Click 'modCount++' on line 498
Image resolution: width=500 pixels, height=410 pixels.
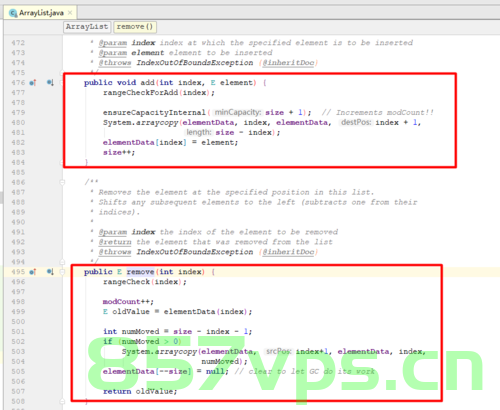(x=128, y=302)
